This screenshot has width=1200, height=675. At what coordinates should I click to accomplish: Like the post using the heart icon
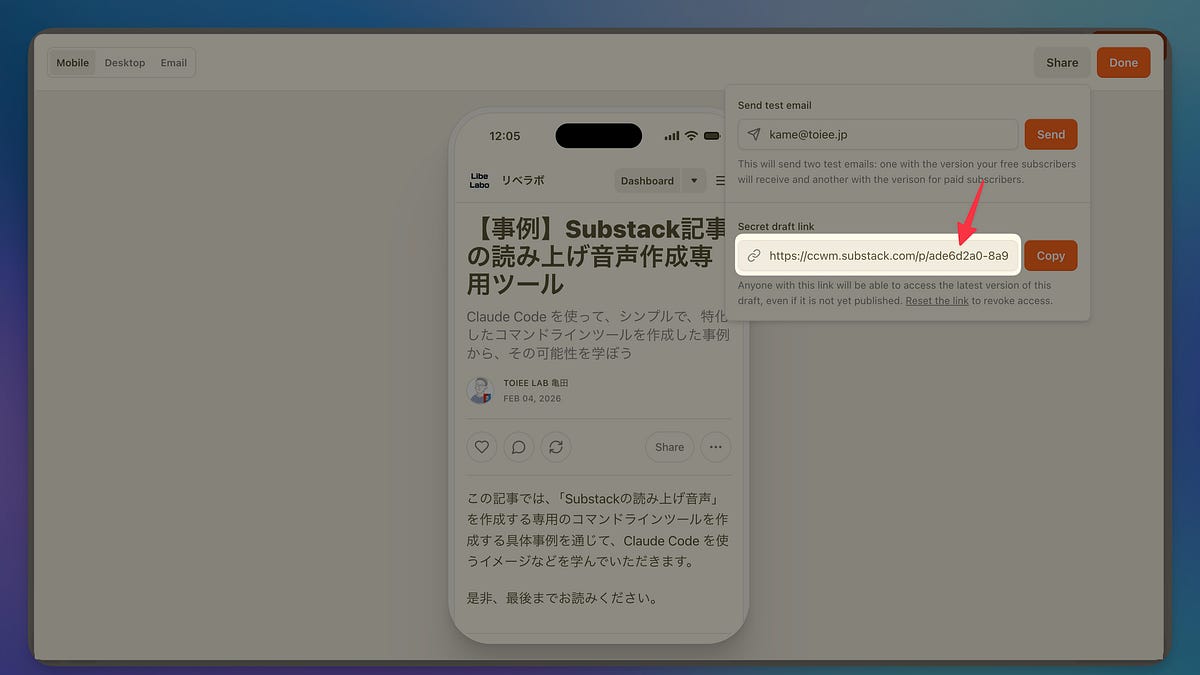point(481,447)
